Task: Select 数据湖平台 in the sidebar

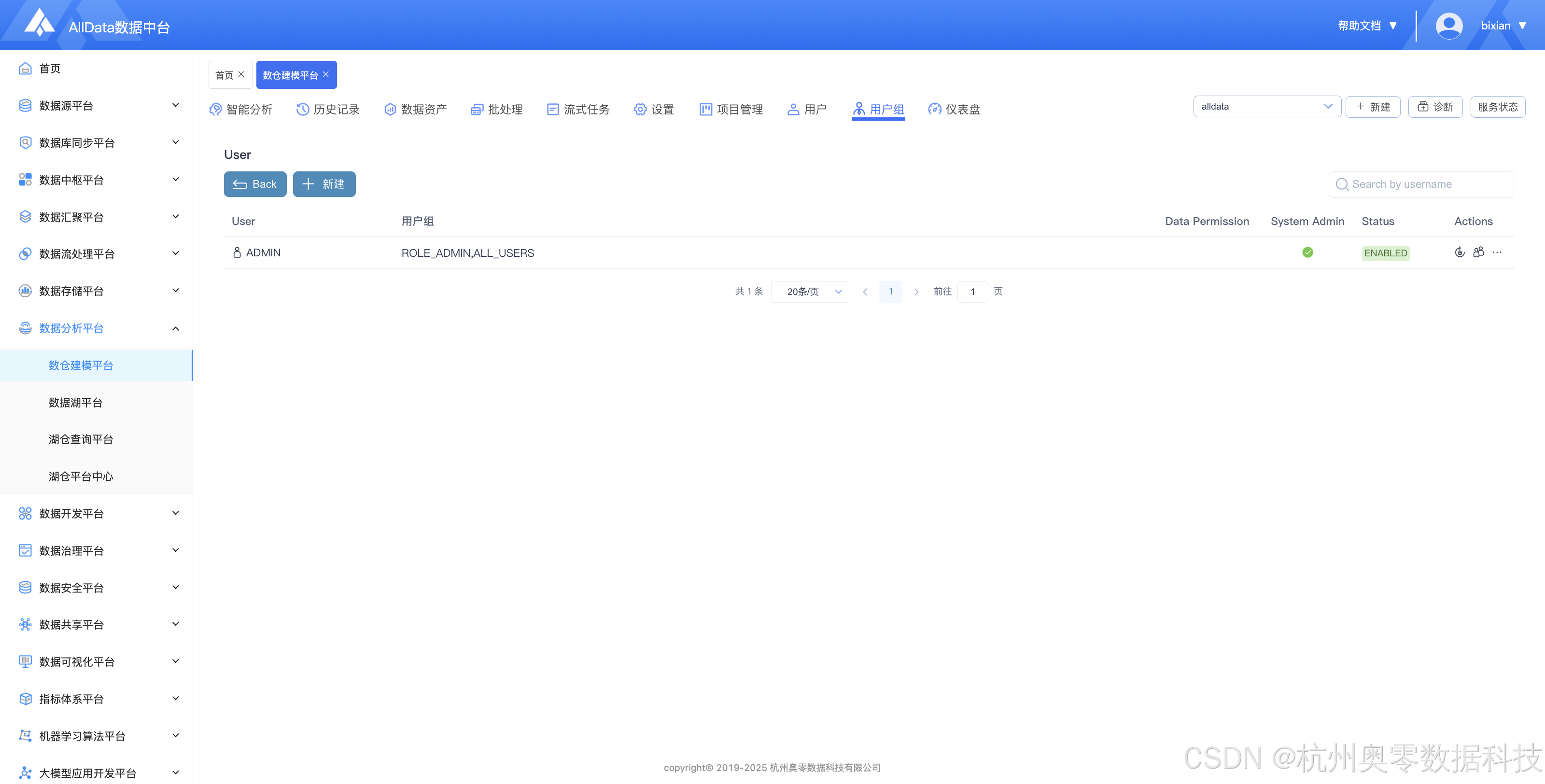Action: coord(76,403)
